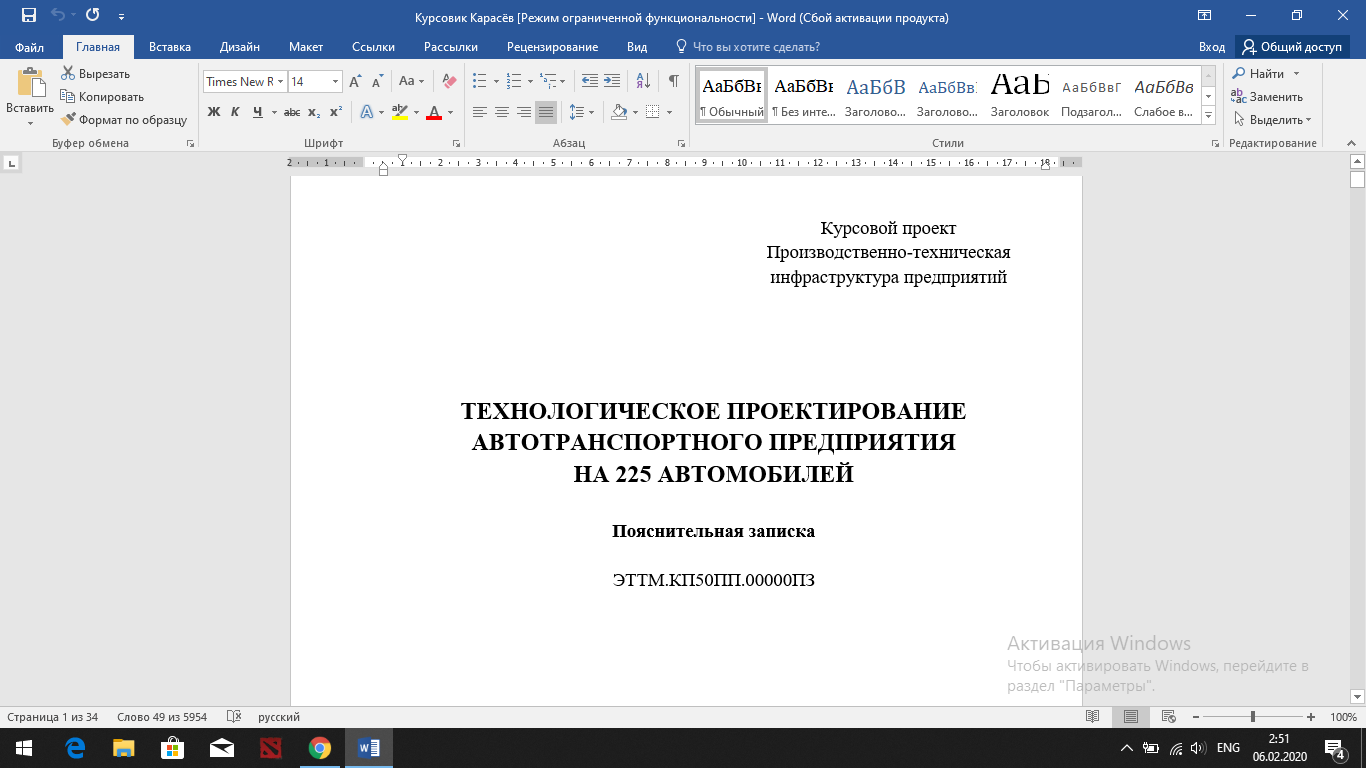Screen dimensions: 1366x768
Task: Open the Найти search tool
Action: pyautogui.click(x=1258, y=74)
